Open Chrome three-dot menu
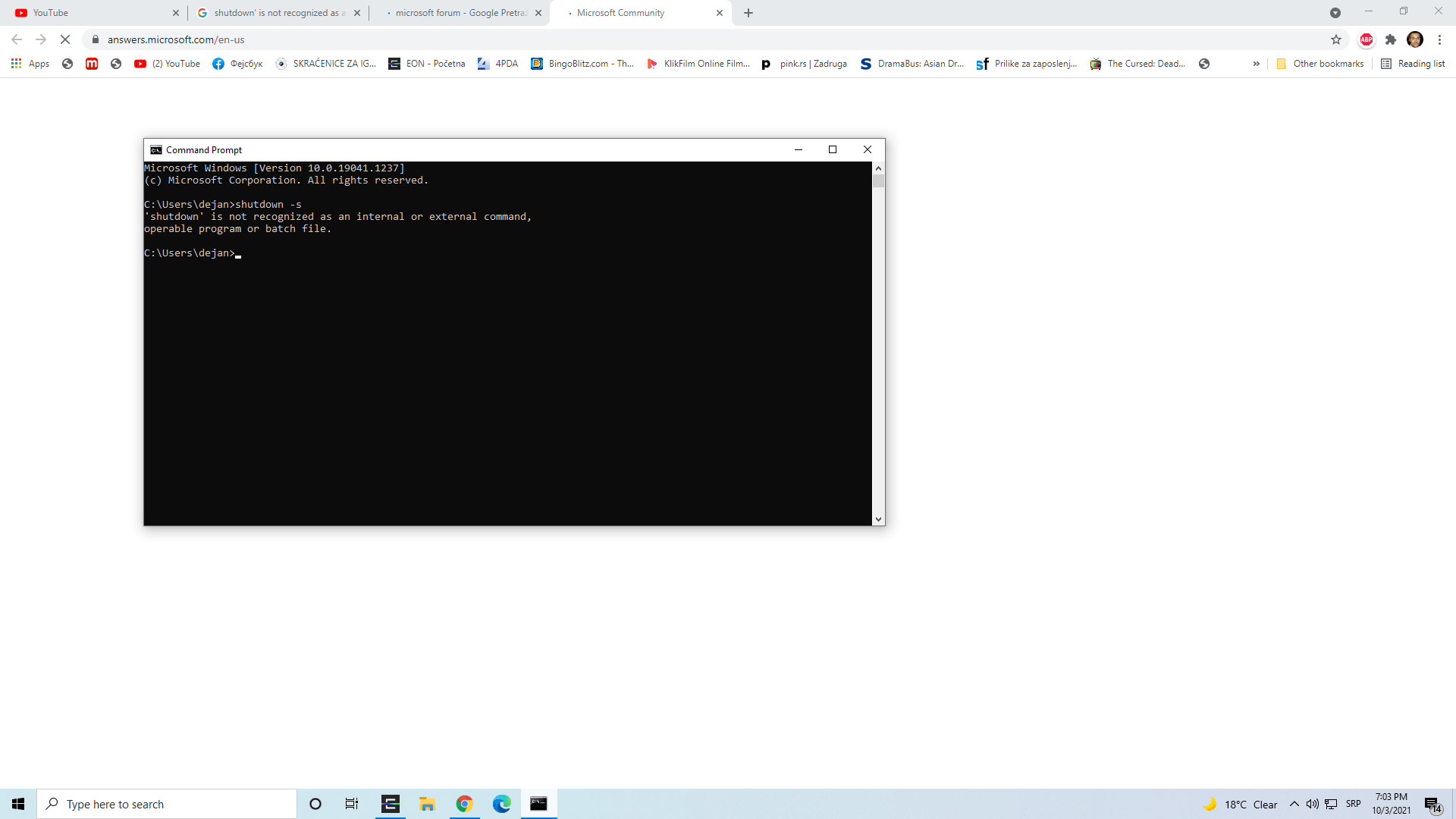Viewport: 1456px width, 819px height. [1439, 39]
